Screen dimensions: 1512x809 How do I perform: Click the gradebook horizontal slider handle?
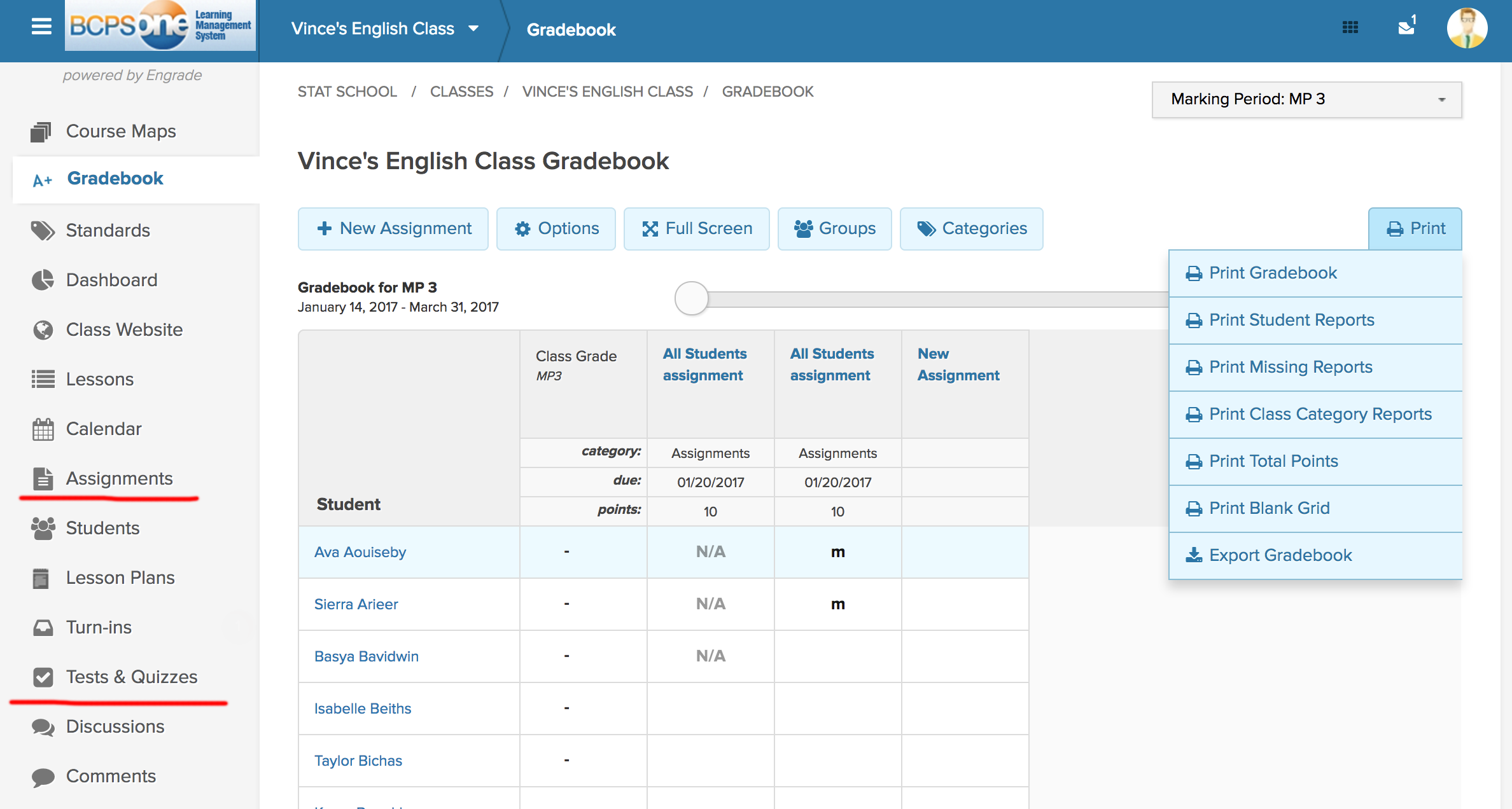[x=691, y=298]
